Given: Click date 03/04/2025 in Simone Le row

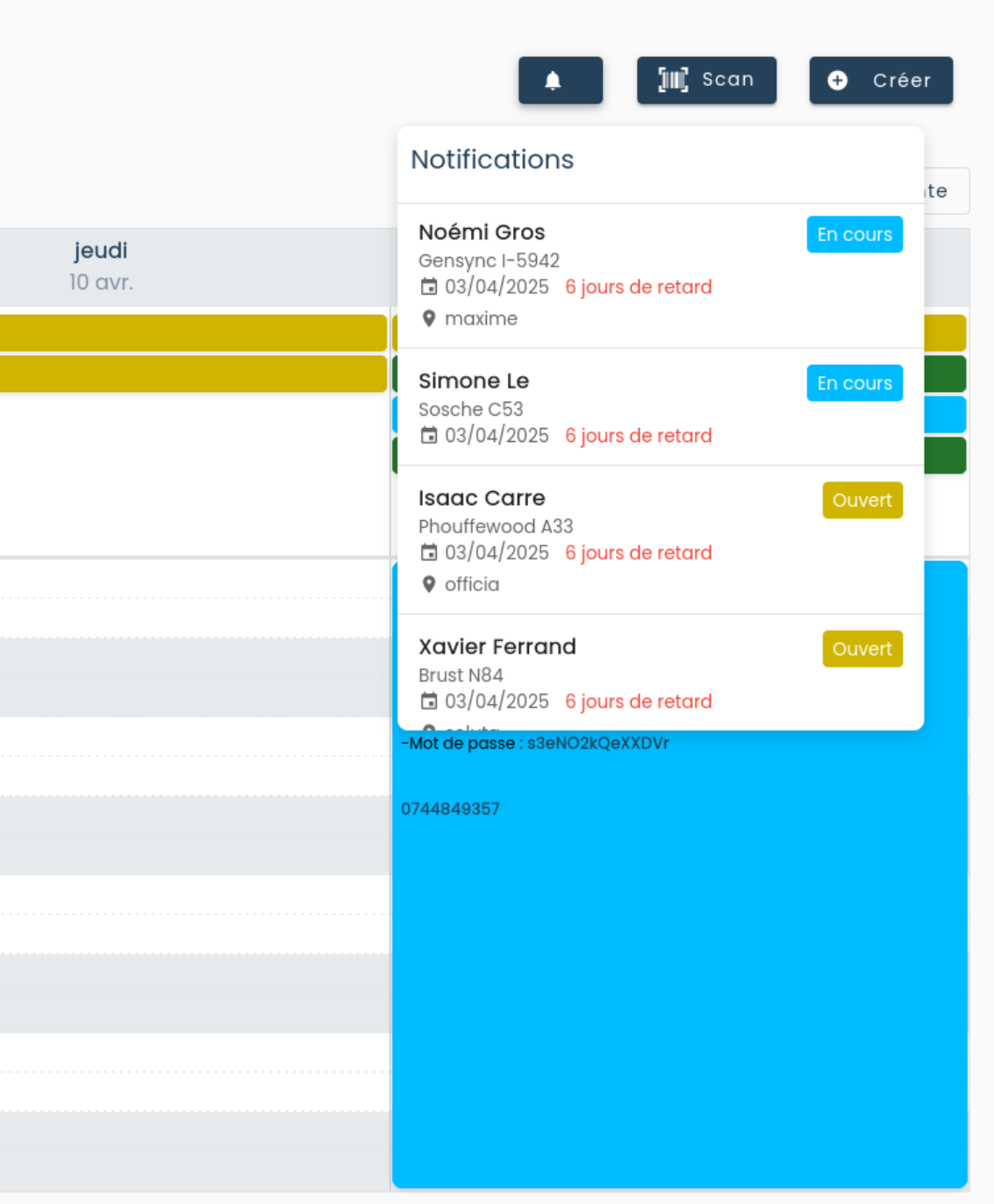Looking at the screenshot, I should coord(497,436).
